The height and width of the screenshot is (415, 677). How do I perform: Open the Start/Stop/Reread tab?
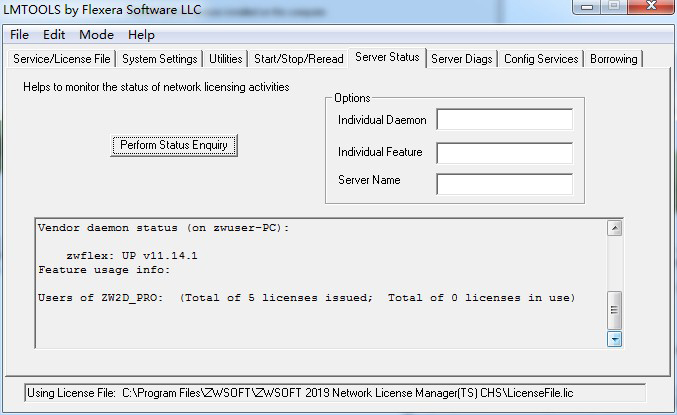coord(299,59)
